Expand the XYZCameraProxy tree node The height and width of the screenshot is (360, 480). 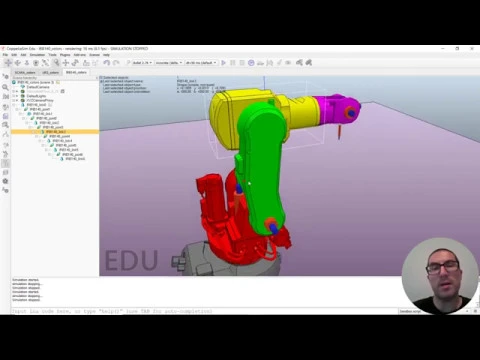pyautogui.click(x=14, y=100)
